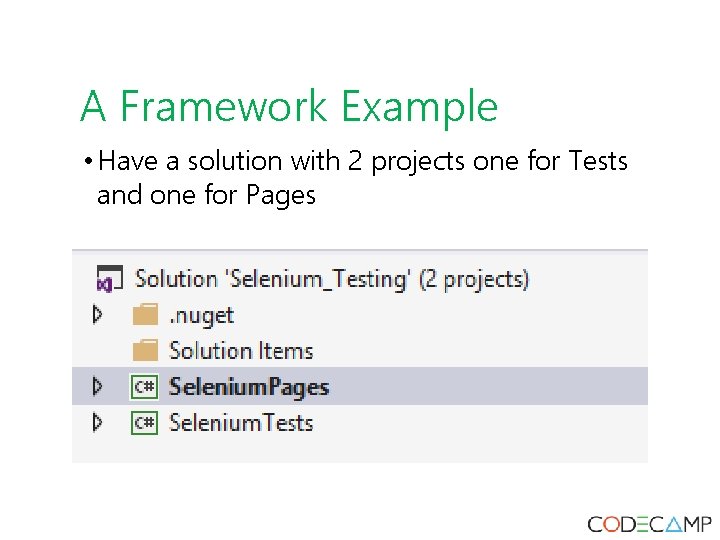Screen dimensions: 720x540
Task: Click the Visual Studio solution icon
Action: pyautogui.click(x=108, y=279)
